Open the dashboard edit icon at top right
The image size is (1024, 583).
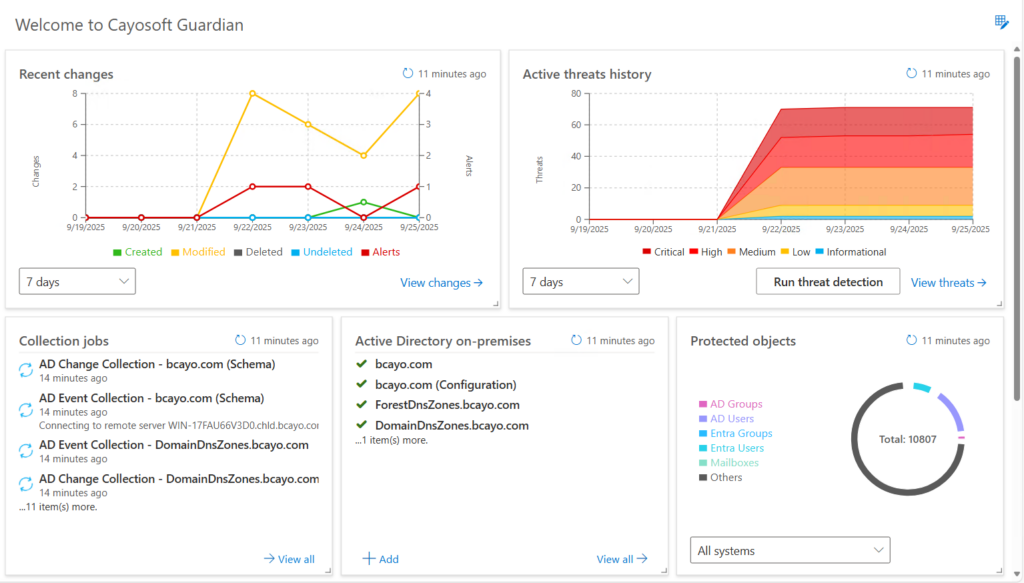click(1001, 22)
